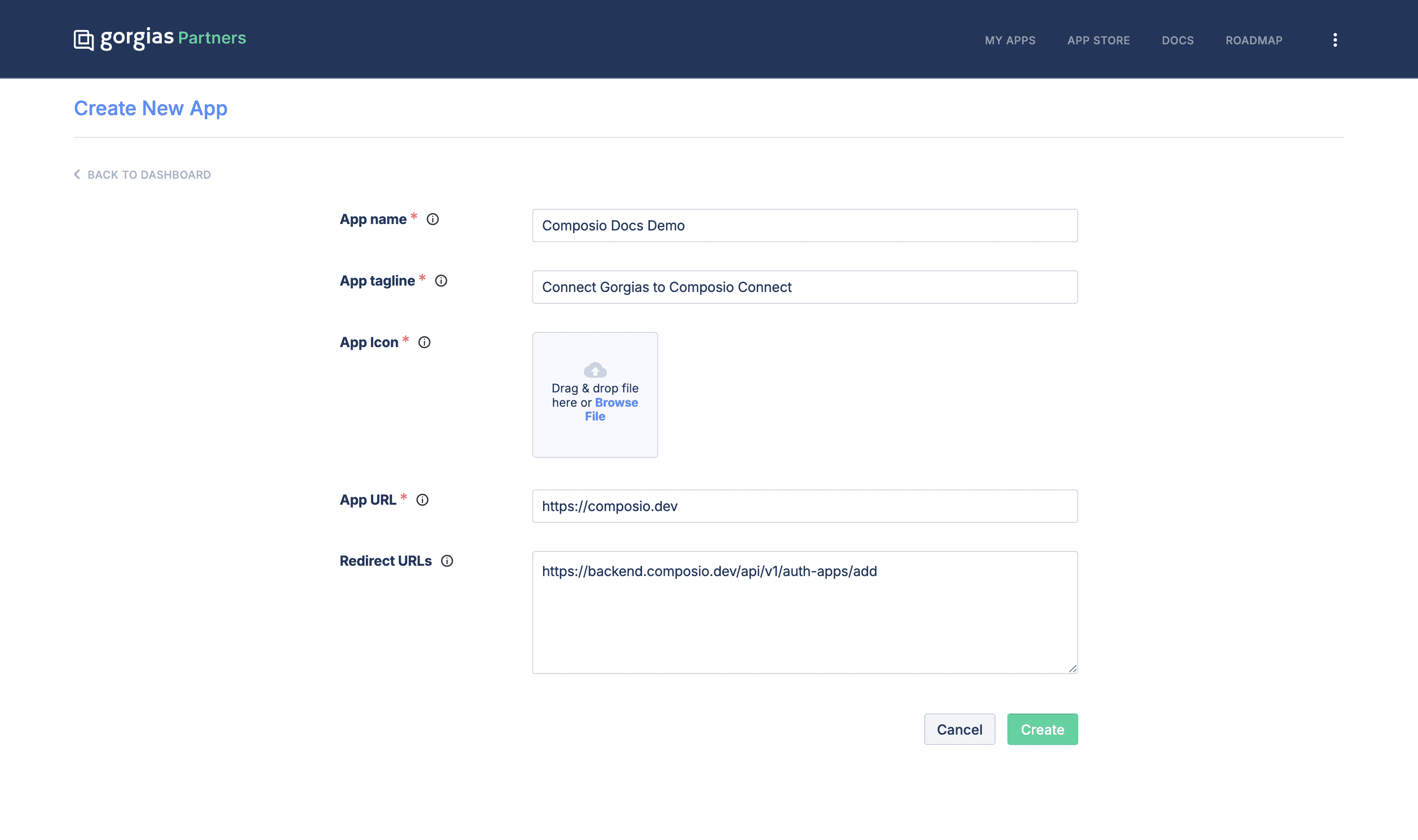
Task: Click the Redirect URLs label text
Action: coord(386,561)
